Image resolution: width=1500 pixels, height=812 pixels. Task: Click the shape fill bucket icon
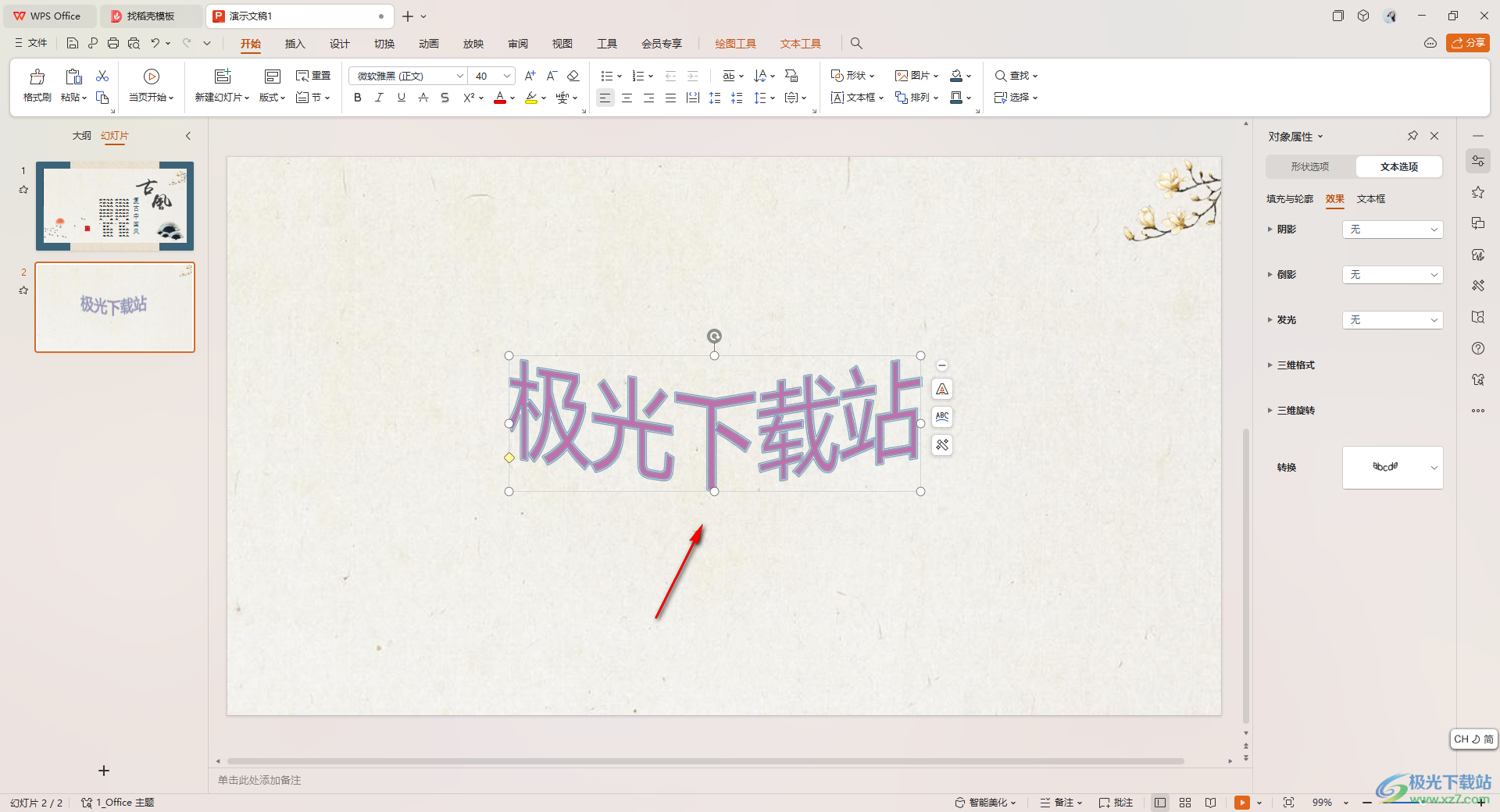tap(956, 76)
